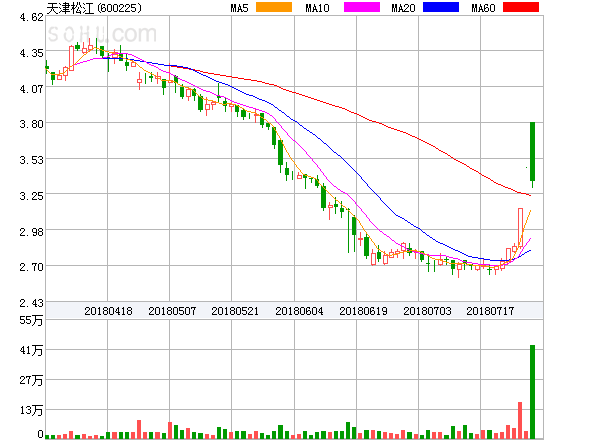The width and height of the screenshot is (600, 440).
Task: Click the magenta MA10 legend swatch
Action: coord(362,7)
